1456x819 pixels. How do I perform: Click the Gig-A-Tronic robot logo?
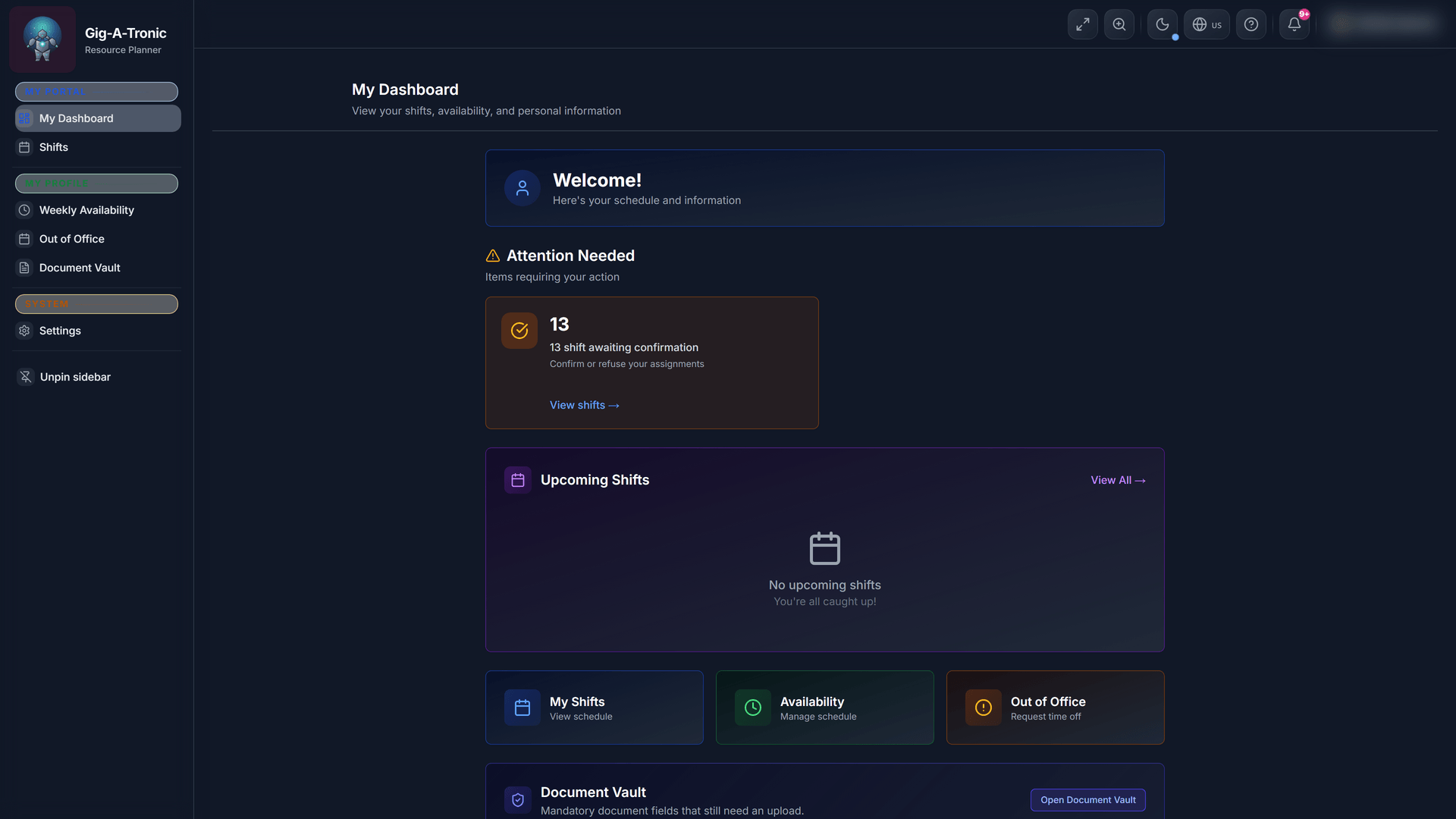[42, 39]
